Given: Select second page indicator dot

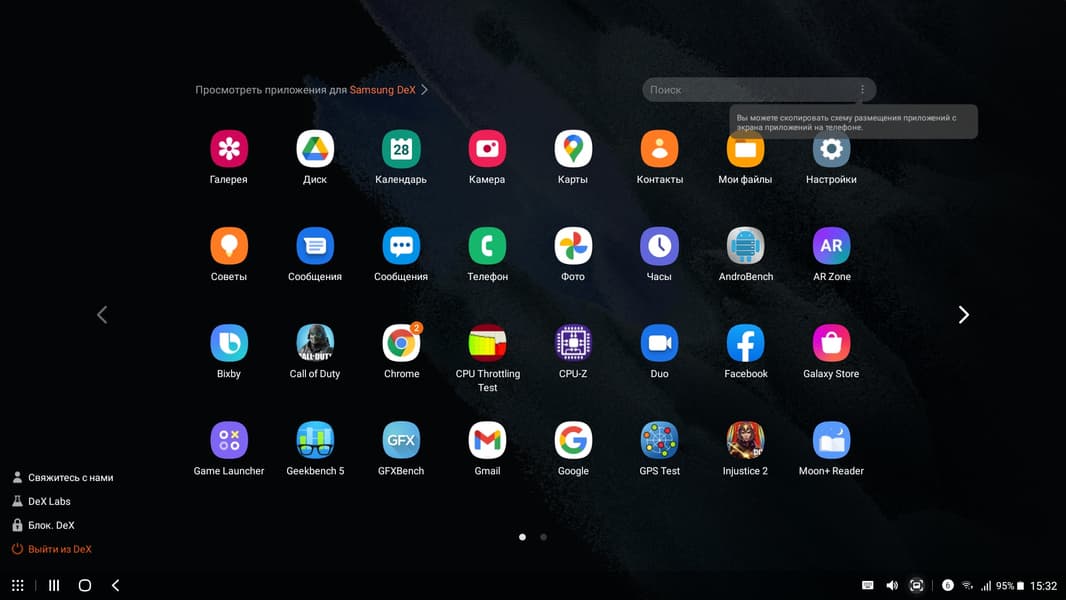Looking at the screenshot, I should click(x=543, y=537).
